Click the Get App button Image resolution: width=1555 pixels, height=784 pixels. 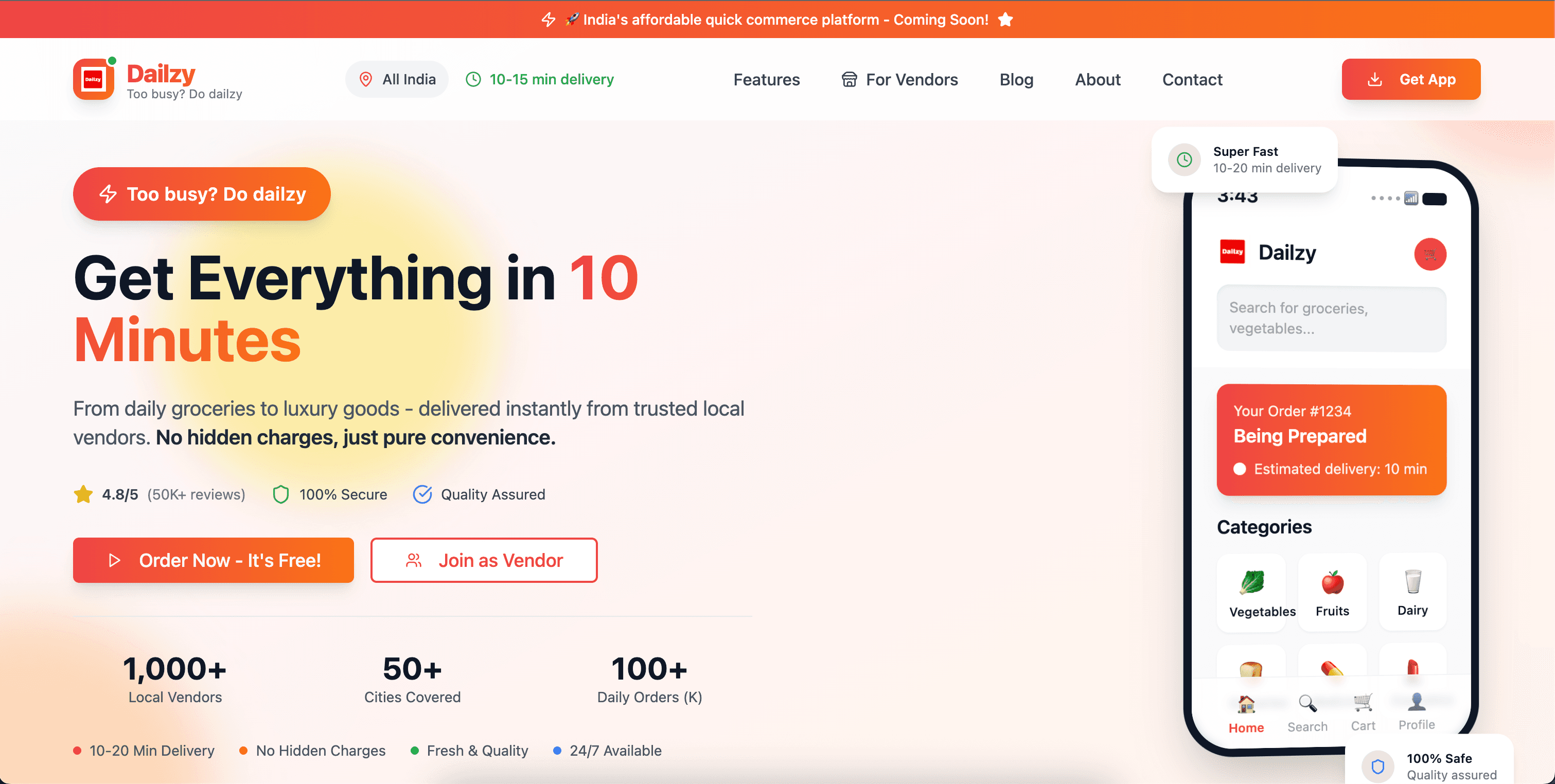(x=1411, y=79)
